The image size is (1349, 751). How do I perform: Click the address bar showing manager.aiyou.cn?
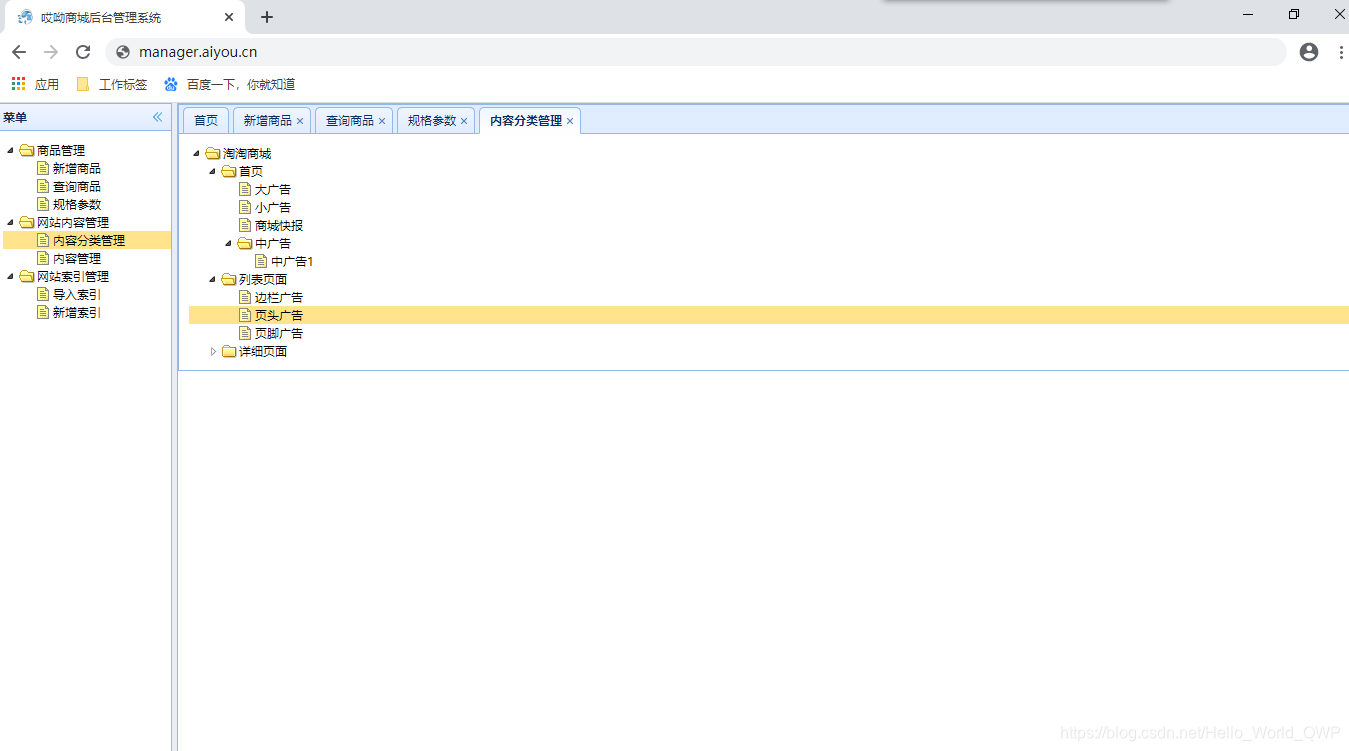coord(695,52)
